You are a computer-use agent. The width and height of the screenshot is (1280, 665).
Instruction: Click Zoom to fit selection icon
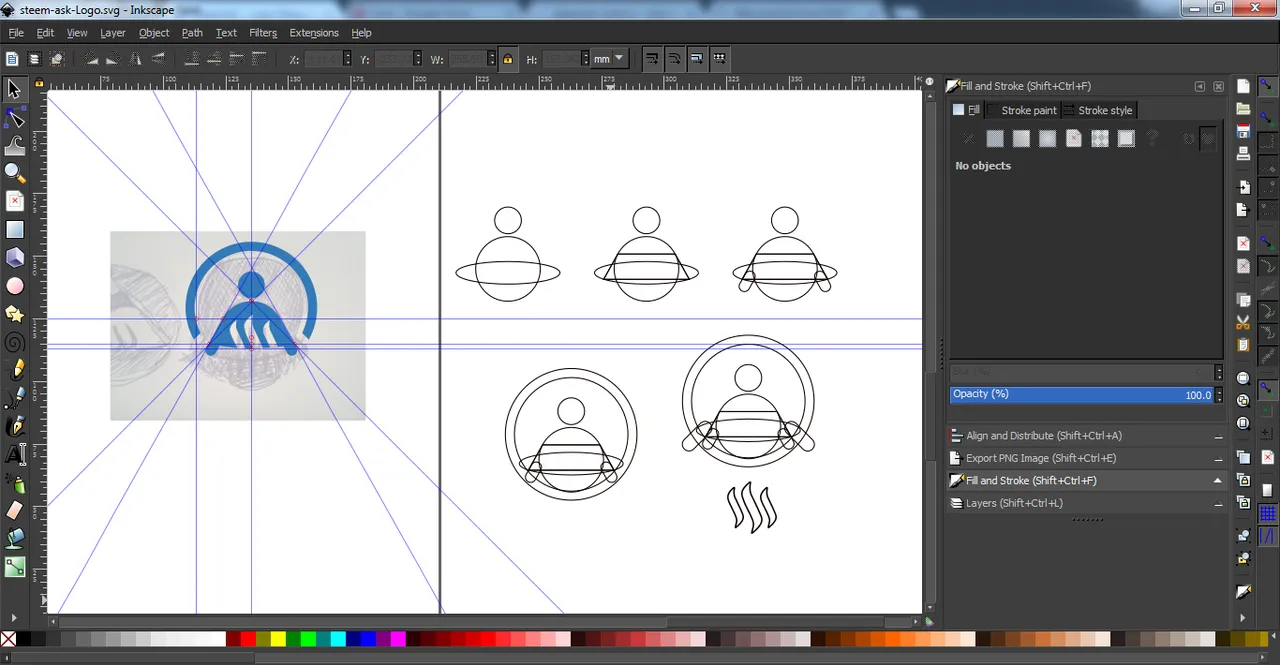[x=1243, y=378]
